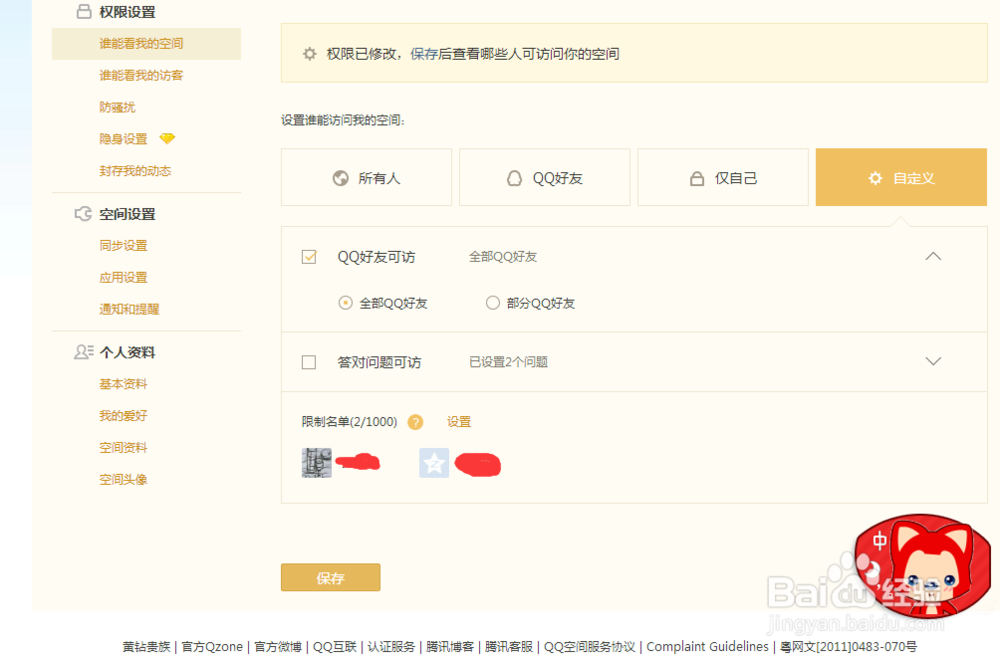
Task: Click the 保存 button
Action: pos(330,577)
